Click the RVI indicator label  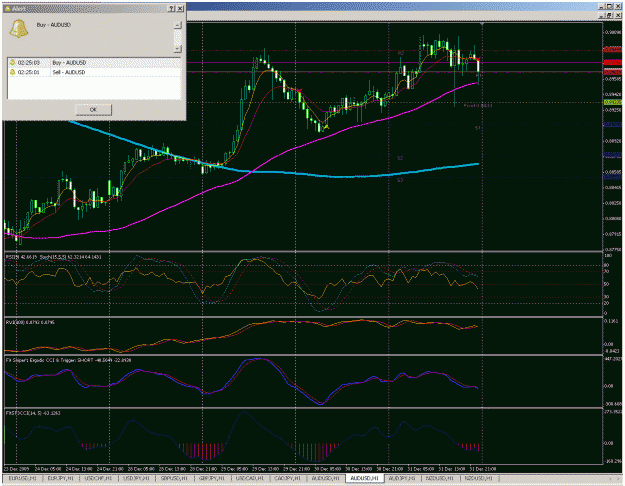pyautogui.click(x=30, y=322)
